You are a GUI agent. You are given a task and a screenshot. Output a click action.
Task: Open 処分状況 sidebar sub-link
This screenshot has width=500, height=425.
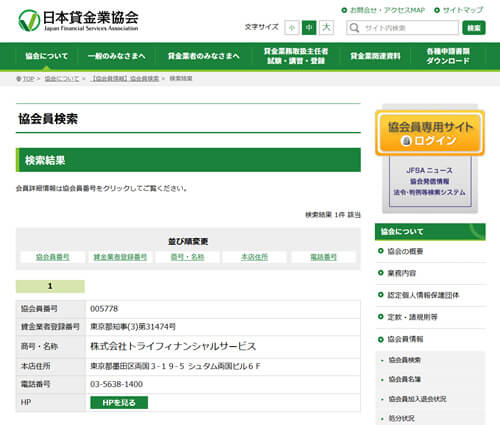pos(401,419)
